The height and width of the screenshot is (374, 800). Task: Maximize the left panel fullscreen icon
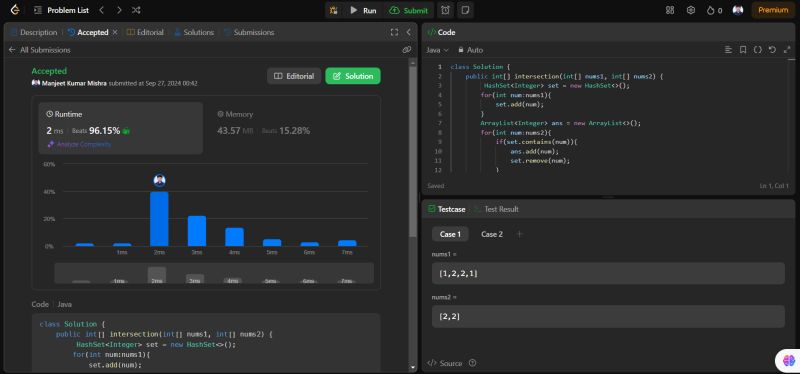[x=394, y=32]
